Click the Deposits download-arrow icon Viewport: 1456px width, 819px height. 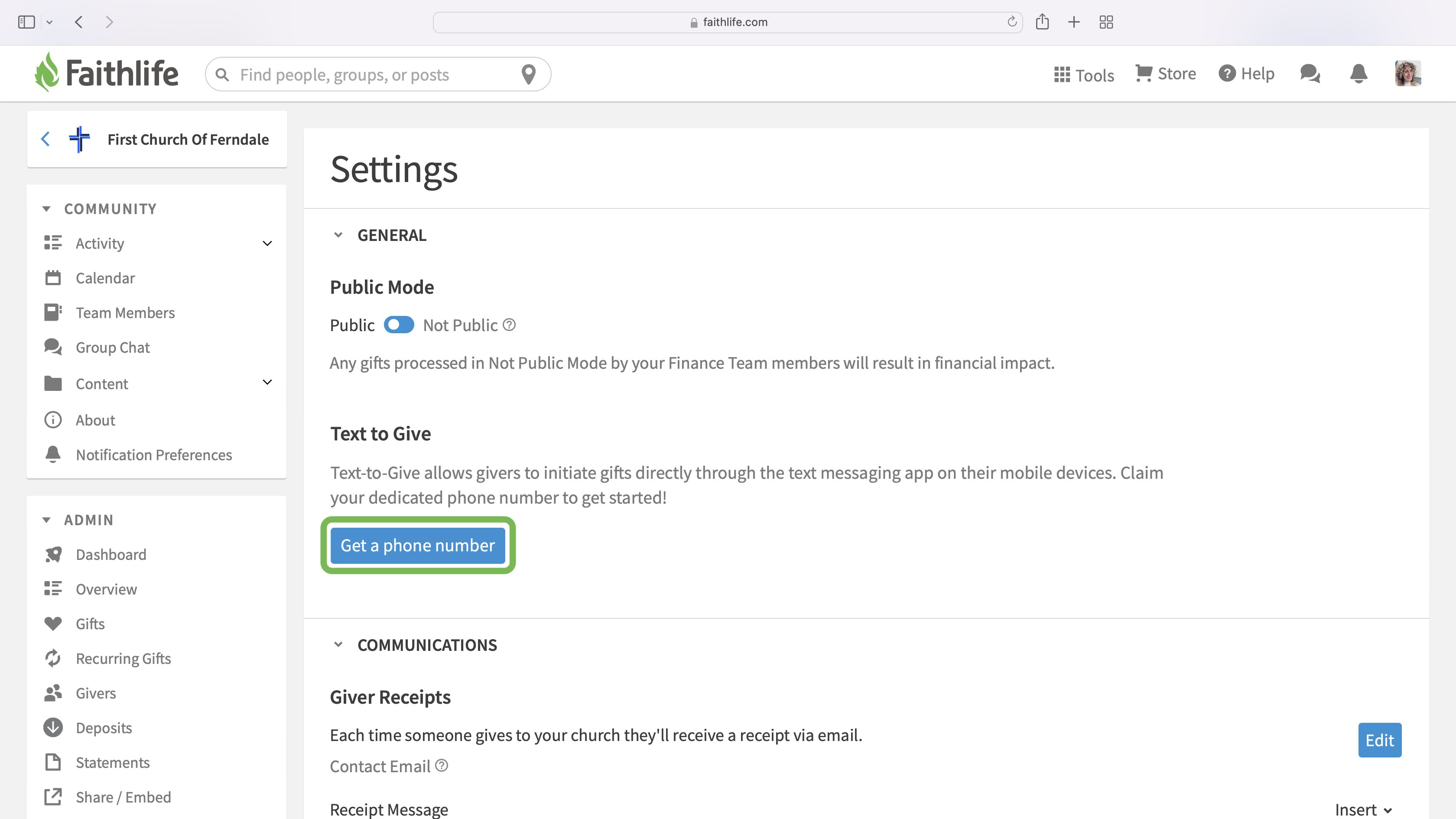53,728
